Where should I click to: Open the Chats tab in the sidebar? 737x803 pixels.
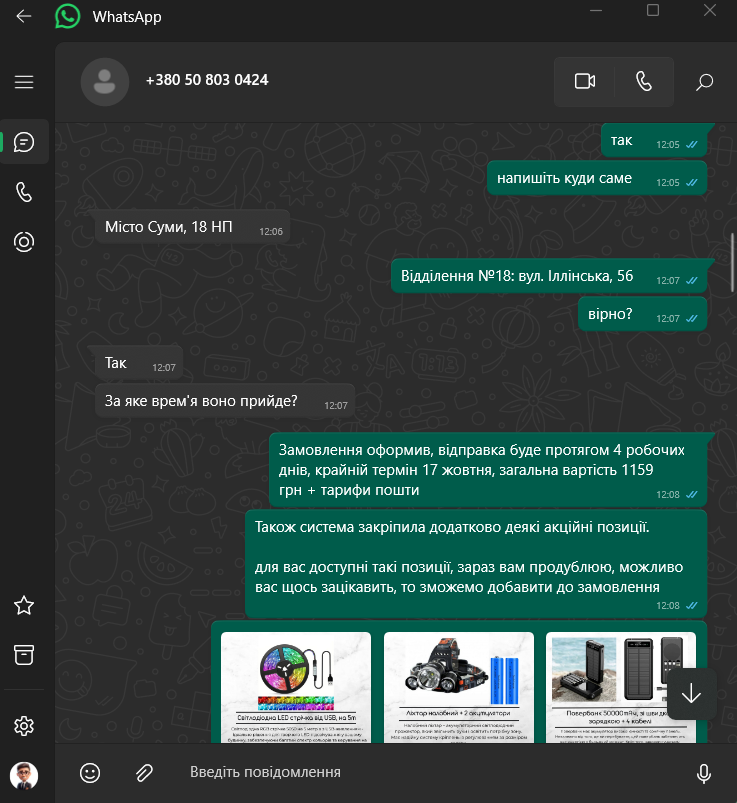tap(24, 142)
